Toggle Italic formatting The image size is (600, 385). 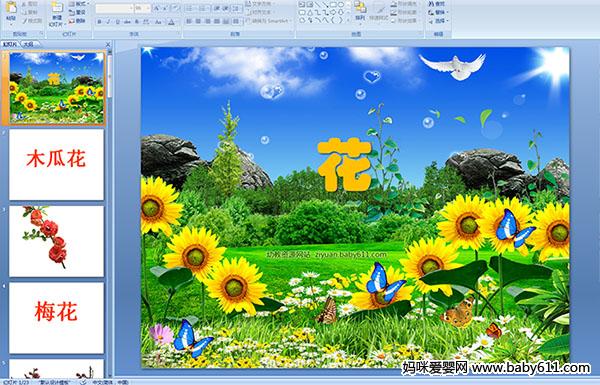point(108,22)
